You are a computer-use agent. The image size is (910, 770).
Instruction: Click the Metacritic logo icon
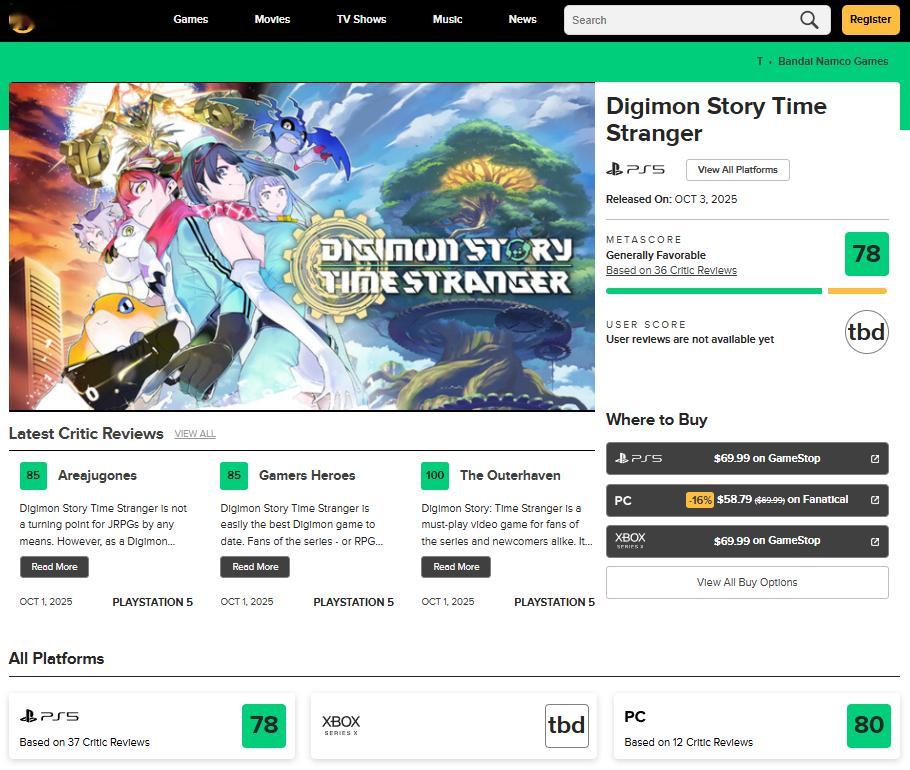point(21,22)
